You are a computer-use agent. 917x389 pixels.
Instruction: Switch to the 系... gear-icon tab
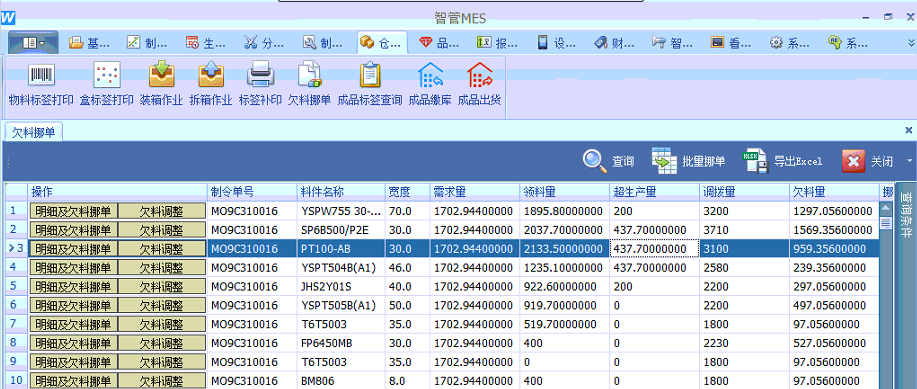coord(791,42)
